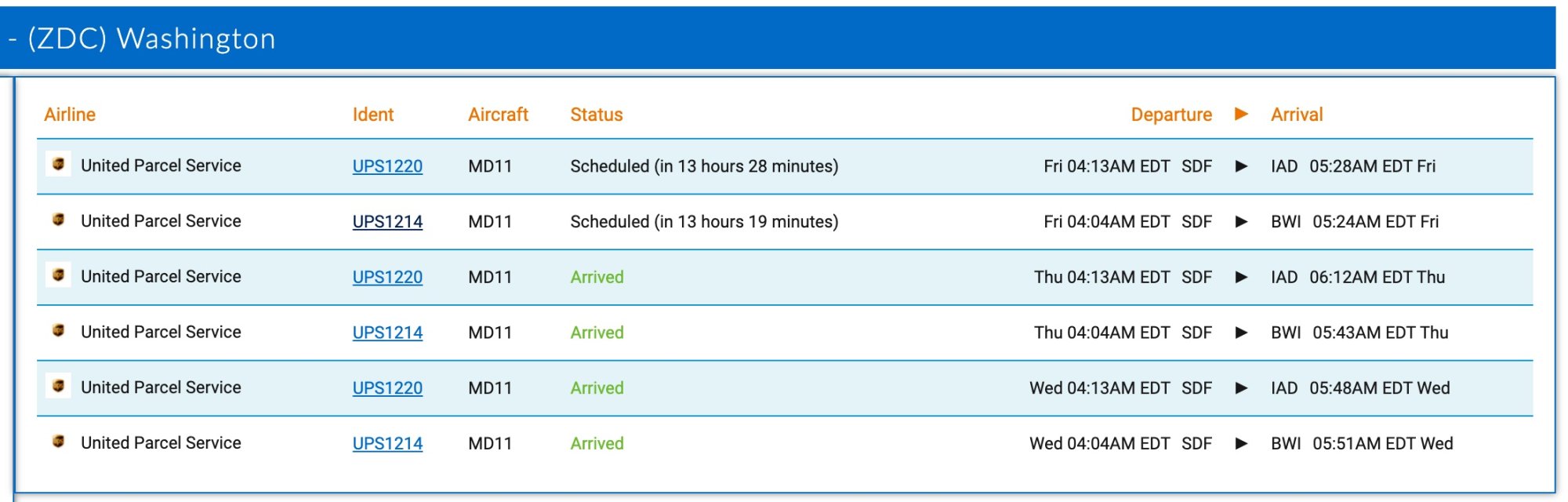
Task: Open Wednesday's arrived UPS1214 flight link
Action: [387, 444]
